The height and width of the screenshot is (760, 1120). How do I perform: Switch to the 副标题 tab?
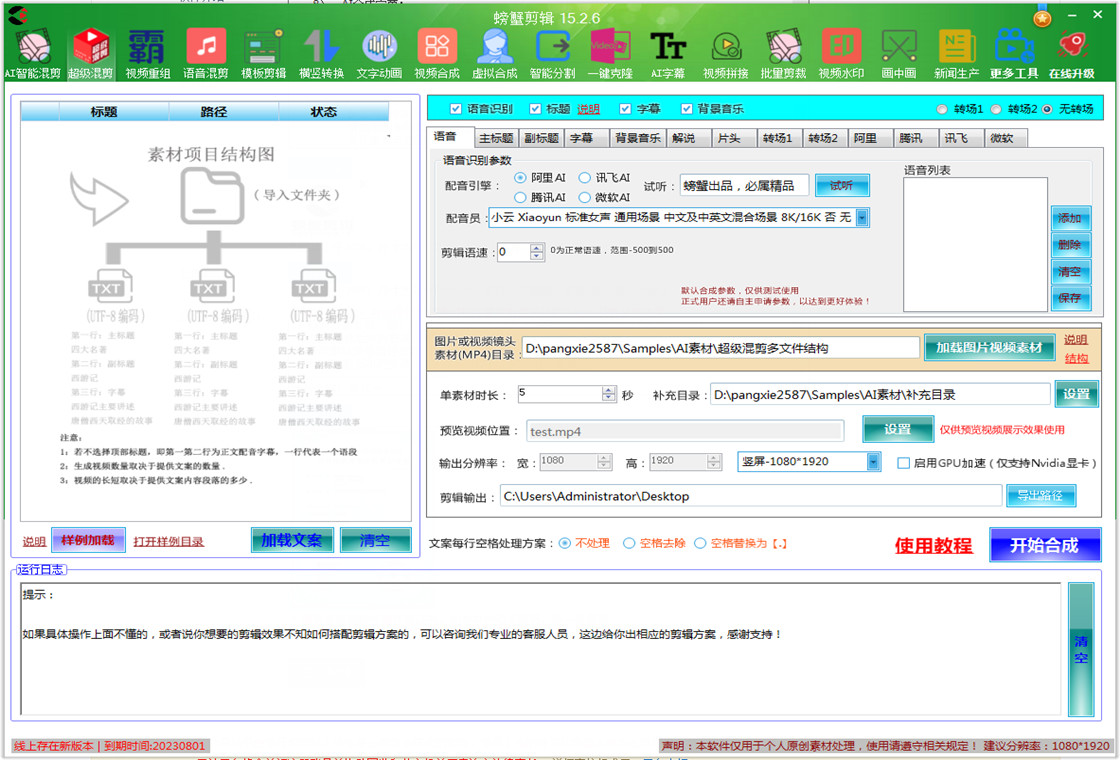point(541,139)
